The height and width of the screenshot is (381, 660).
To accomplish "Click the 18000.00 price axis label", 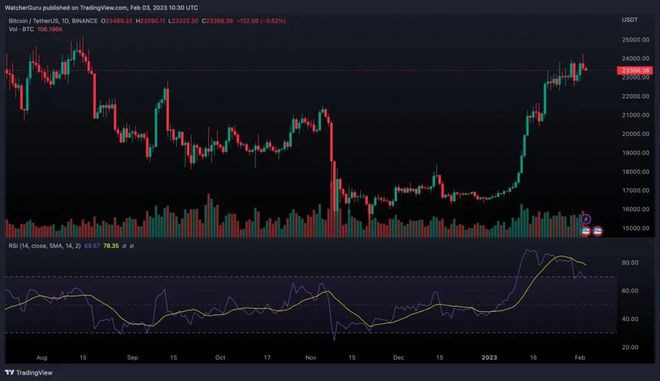I will (636, 171).
